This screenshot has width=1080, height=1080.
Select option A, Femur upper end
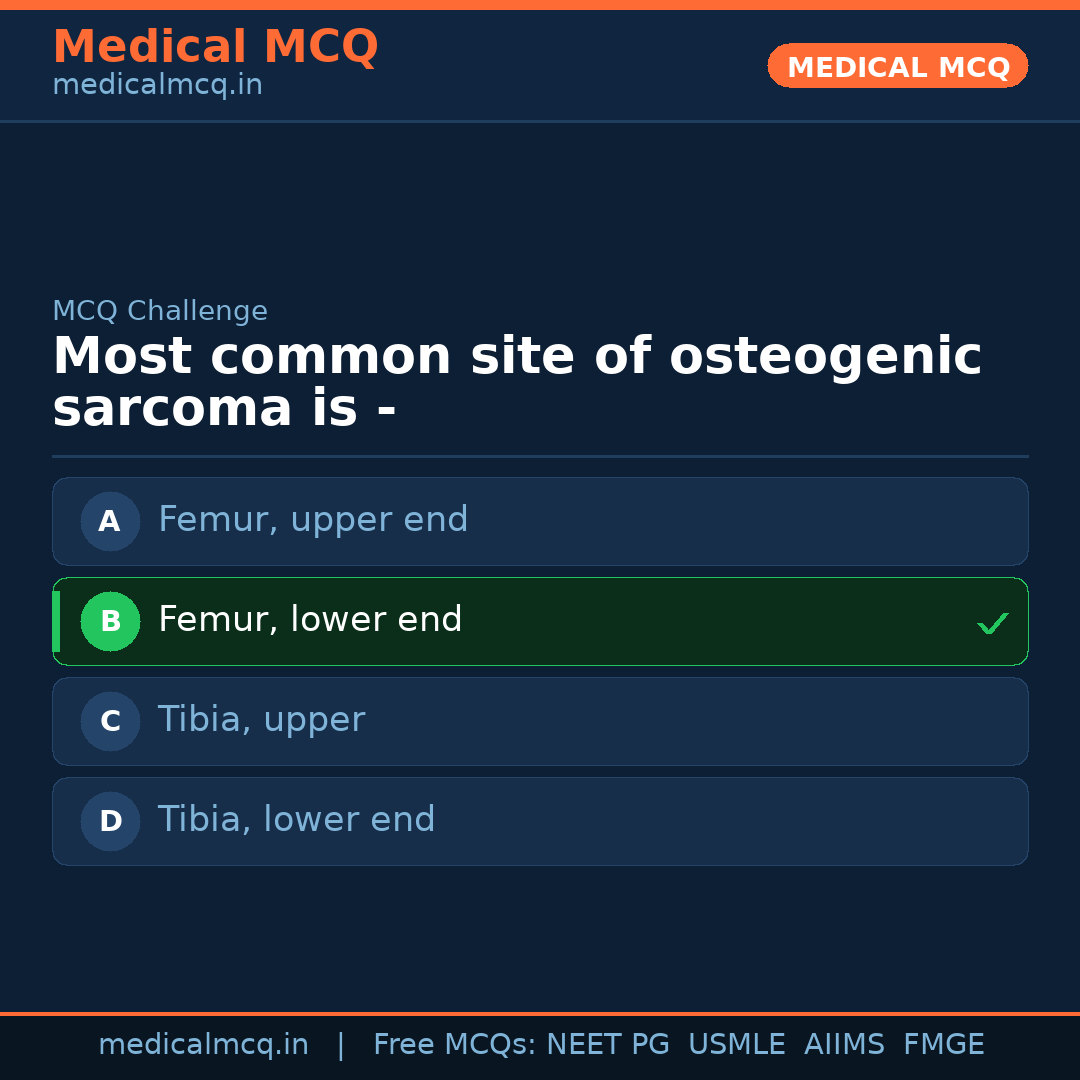(x=540, y=521)
